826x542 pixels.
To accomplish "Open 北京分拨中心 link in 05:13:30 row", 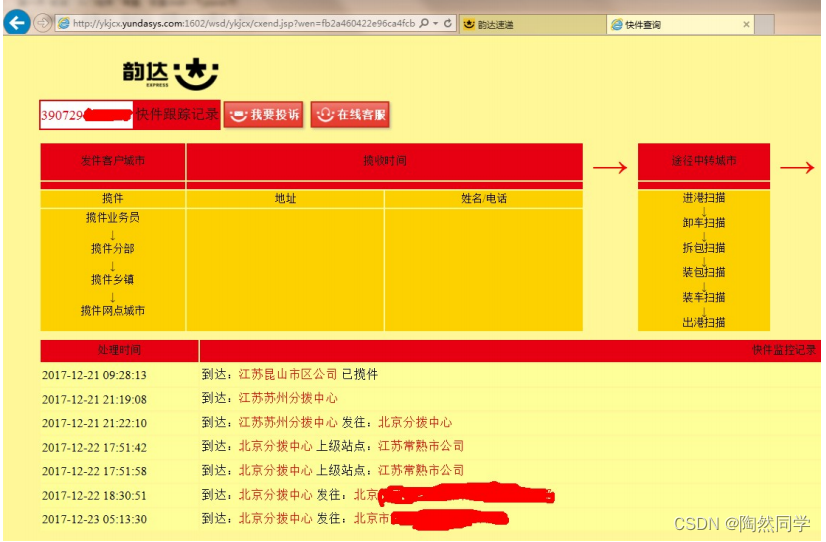I will pyautogui.click(x=276, y=518).
